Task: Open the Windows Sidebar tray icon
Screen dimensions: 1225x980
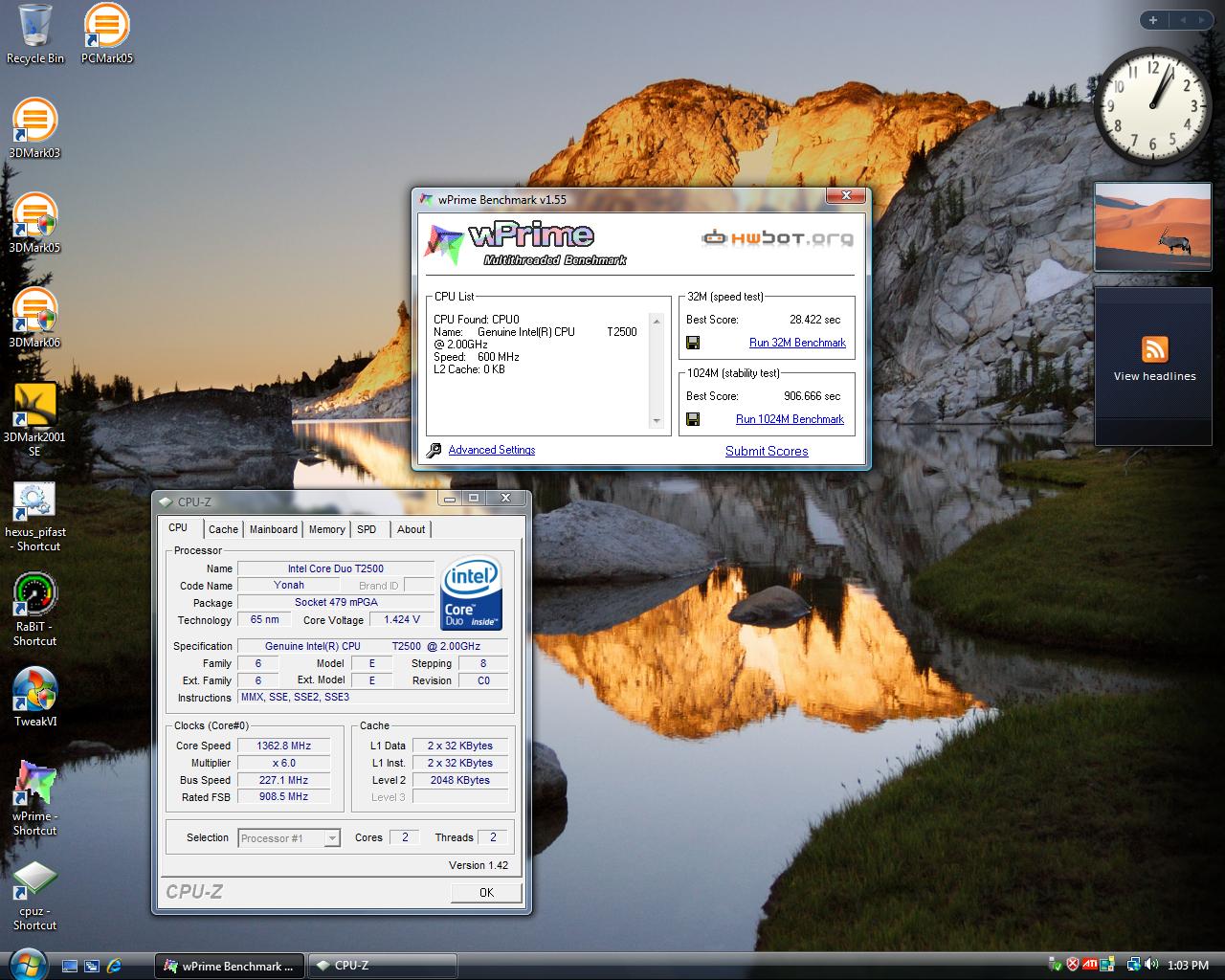Action: coord(1107,965)
